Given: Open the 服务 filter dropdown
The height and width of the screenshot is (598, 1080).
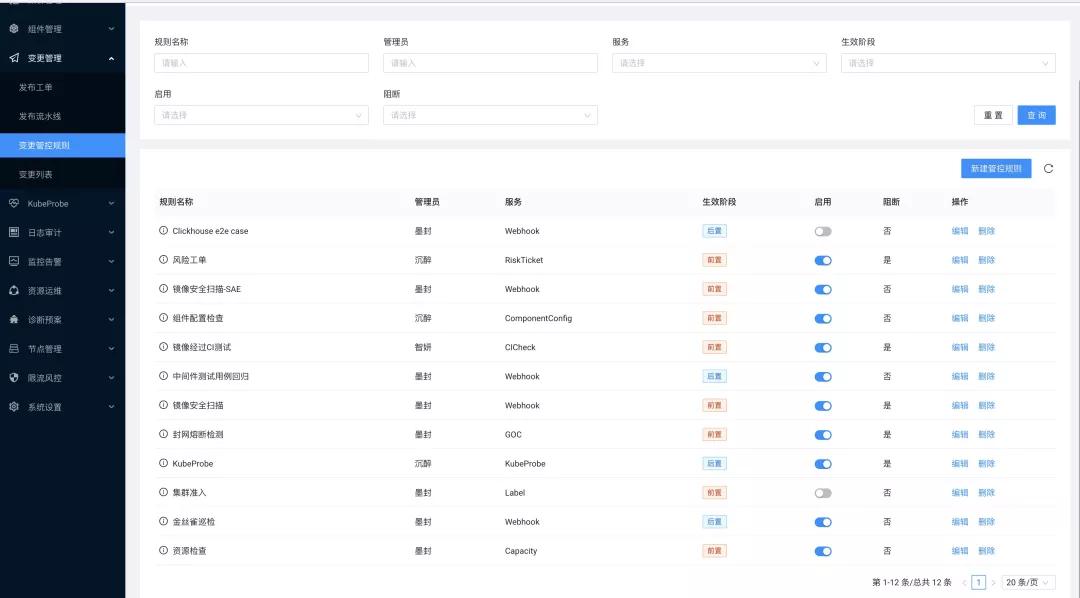Looking at the screenshot, I should [x=719, y=62].
